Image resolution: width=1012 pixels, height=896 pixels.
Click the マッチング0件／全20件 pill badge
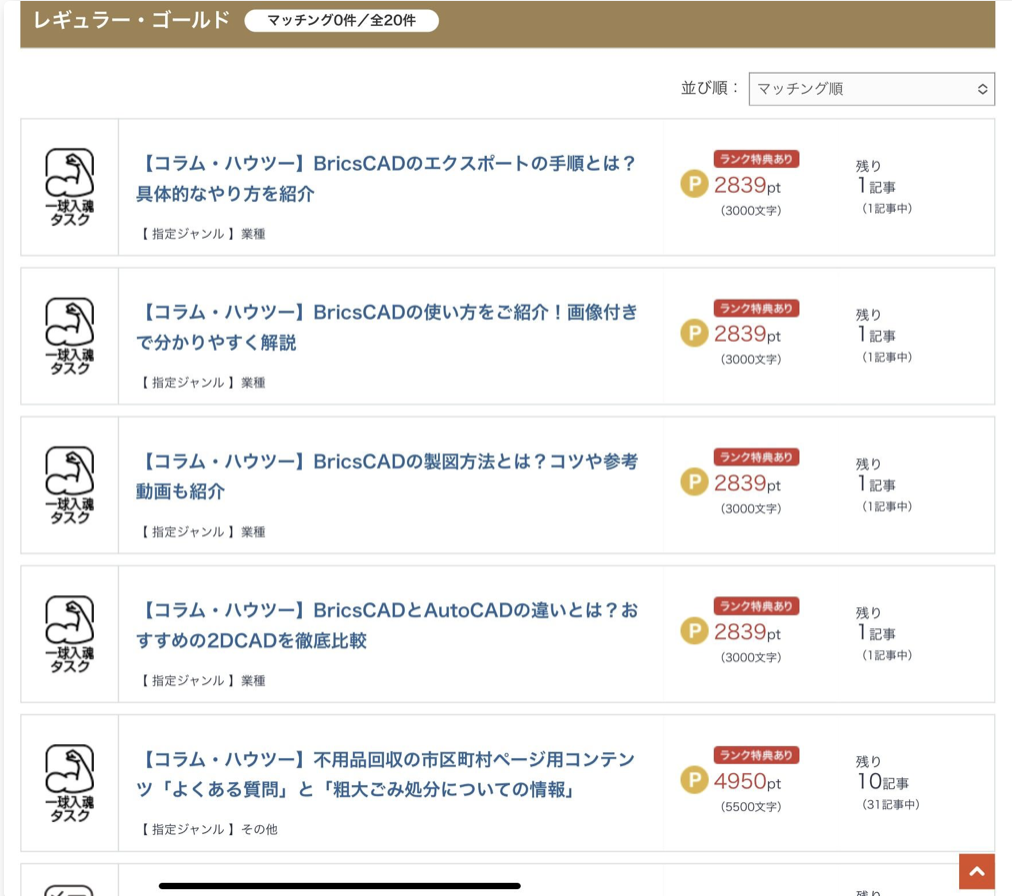[341, 20]
